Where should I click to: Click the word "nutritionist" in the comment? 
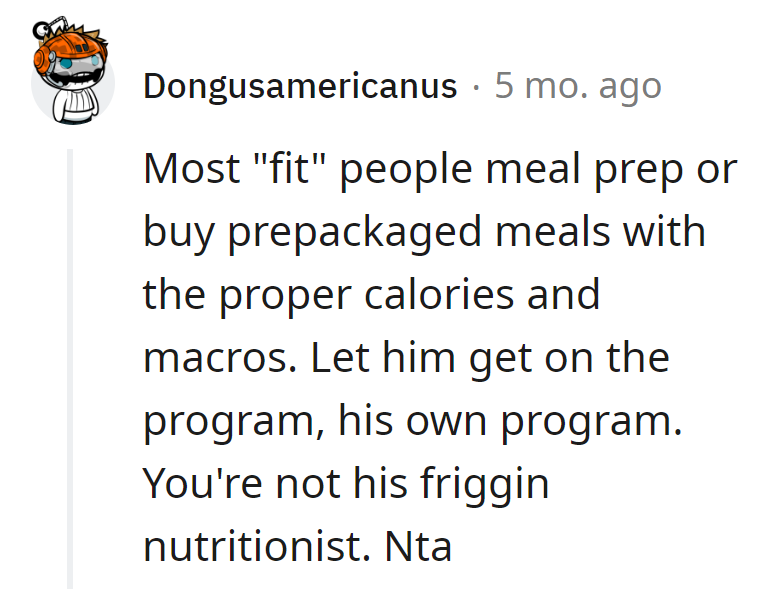pos(259,547)
